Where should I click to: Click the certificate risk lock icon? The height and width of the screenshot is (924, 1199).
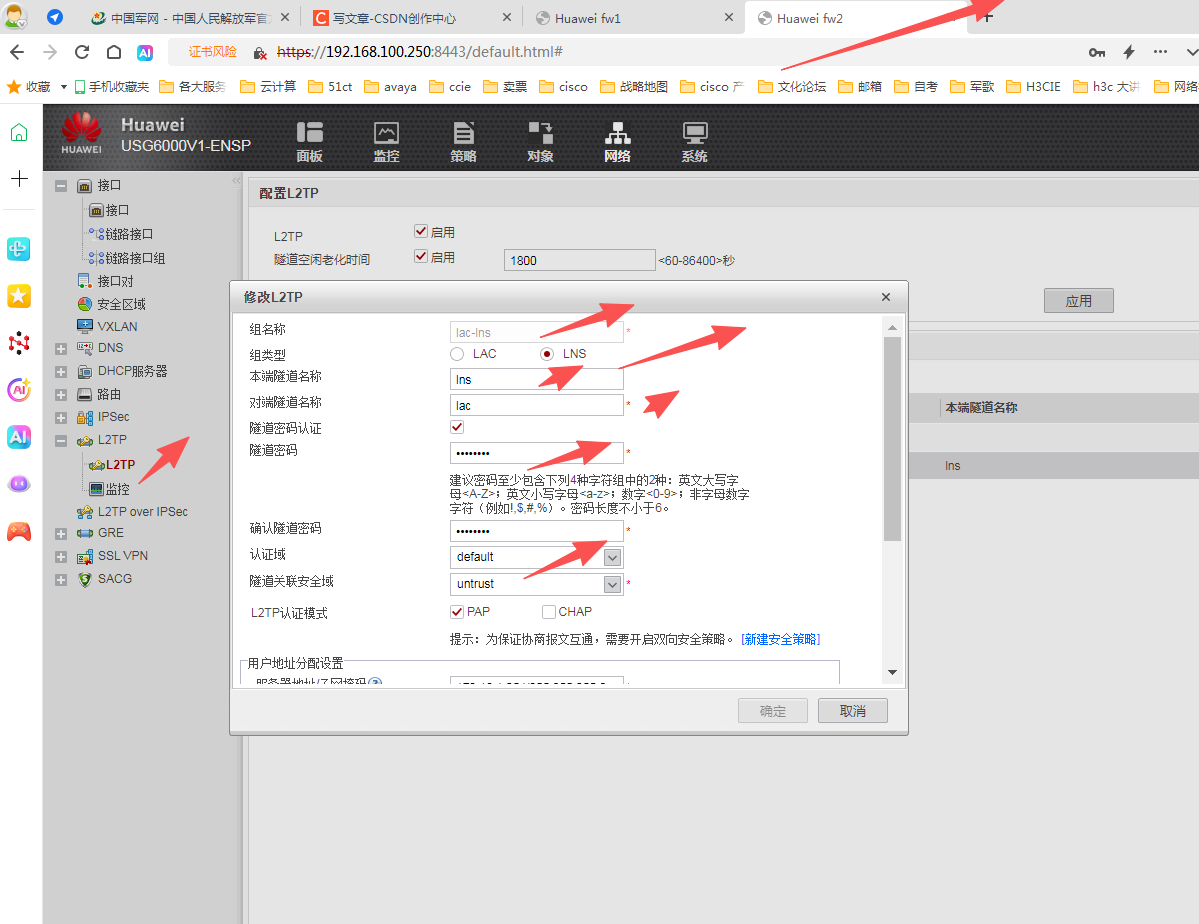click(x=260, y=53)
